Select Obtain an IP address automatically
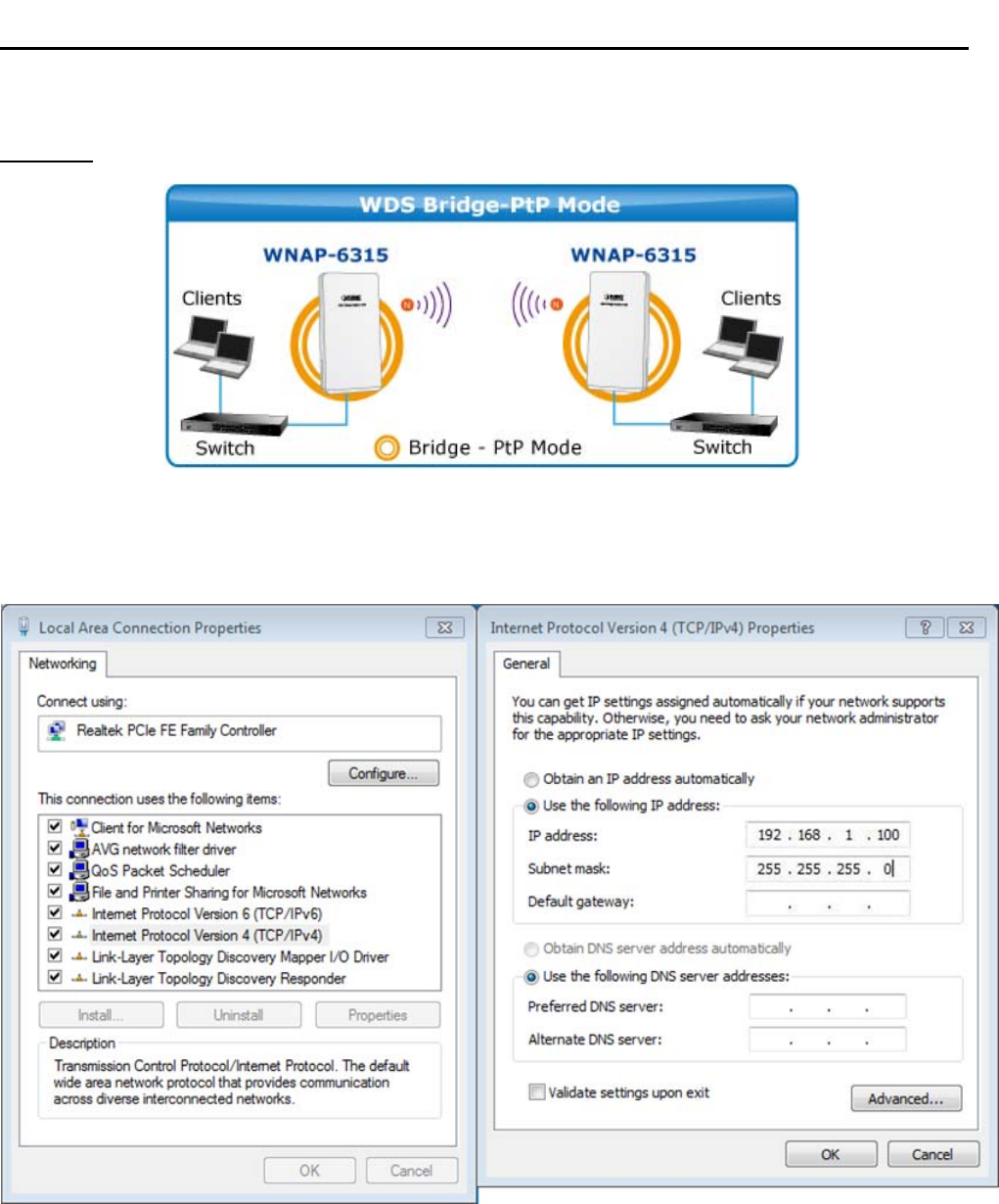The height and width of the screenshot is (1204, 999). (x=531, y=780)
